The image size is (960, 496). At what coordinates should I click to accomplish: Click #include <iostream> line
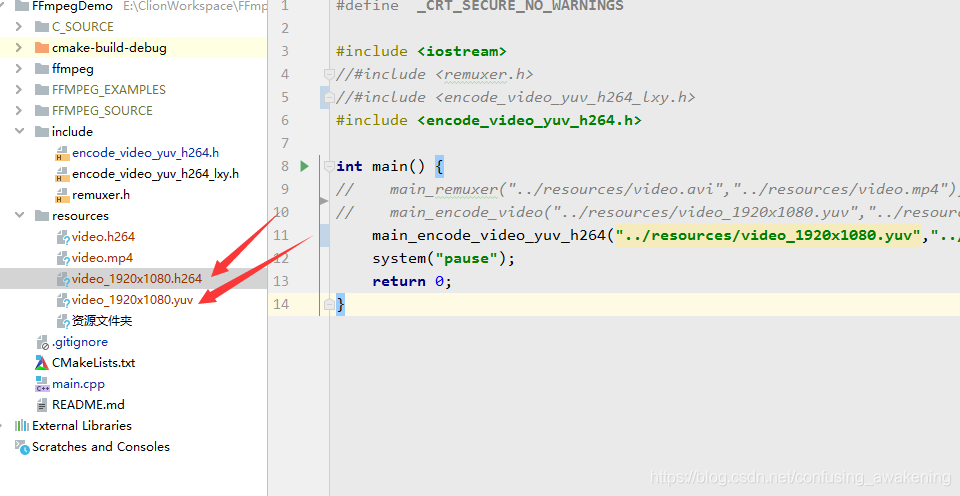[x=421, y=51]
